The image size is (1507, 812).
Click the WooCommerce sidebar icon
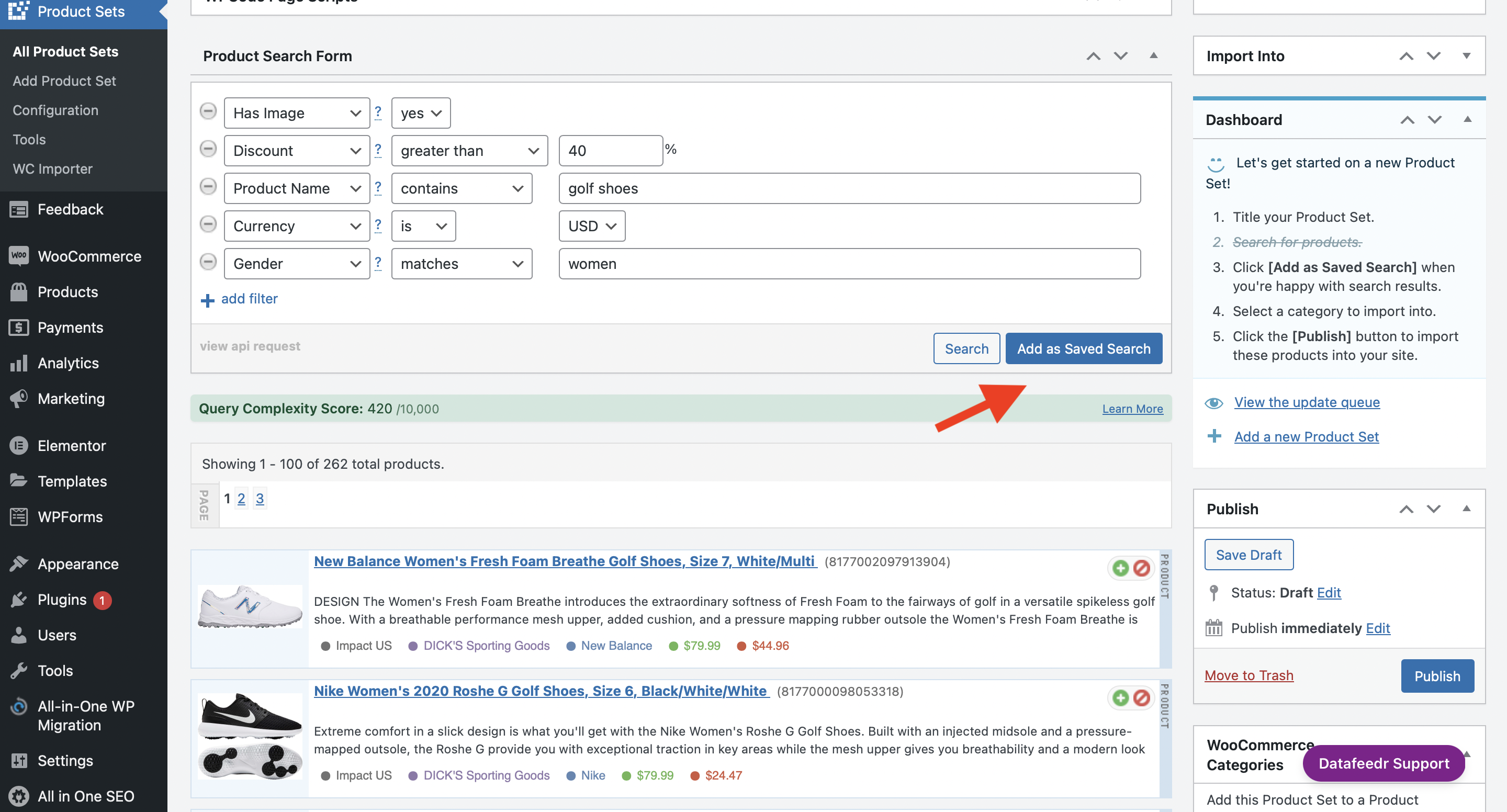[19, 256]
